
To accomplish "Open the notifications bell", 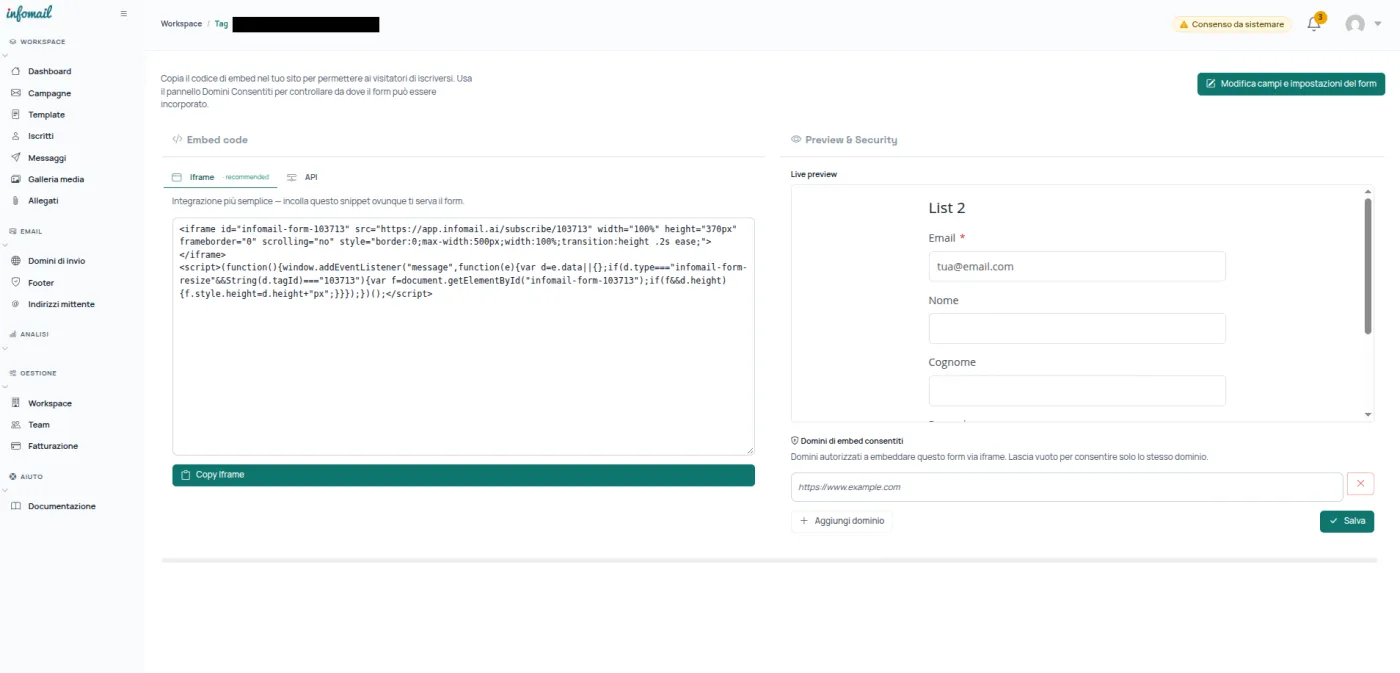I will pyautogui.click(x=1314, y=24).
